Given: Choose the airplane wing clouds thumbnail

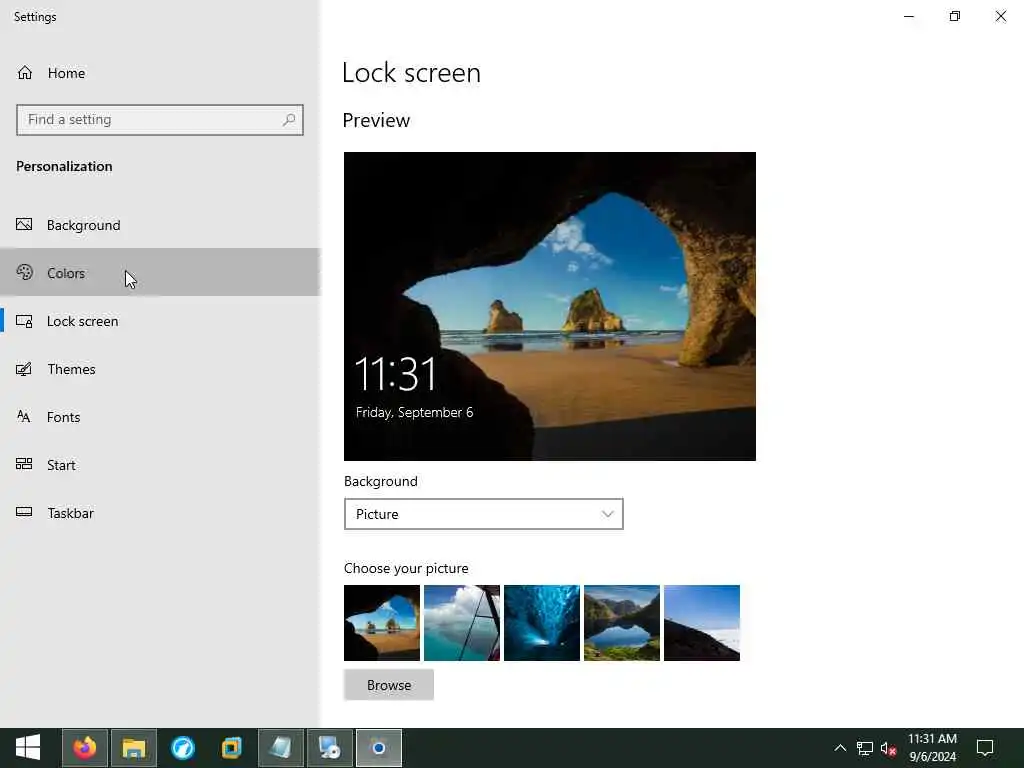Looking at the screenshot, I should coord(462,623).
